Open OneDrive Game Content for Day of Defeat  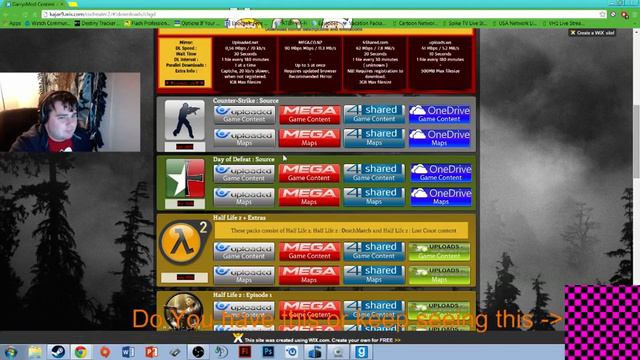[441, 173]
